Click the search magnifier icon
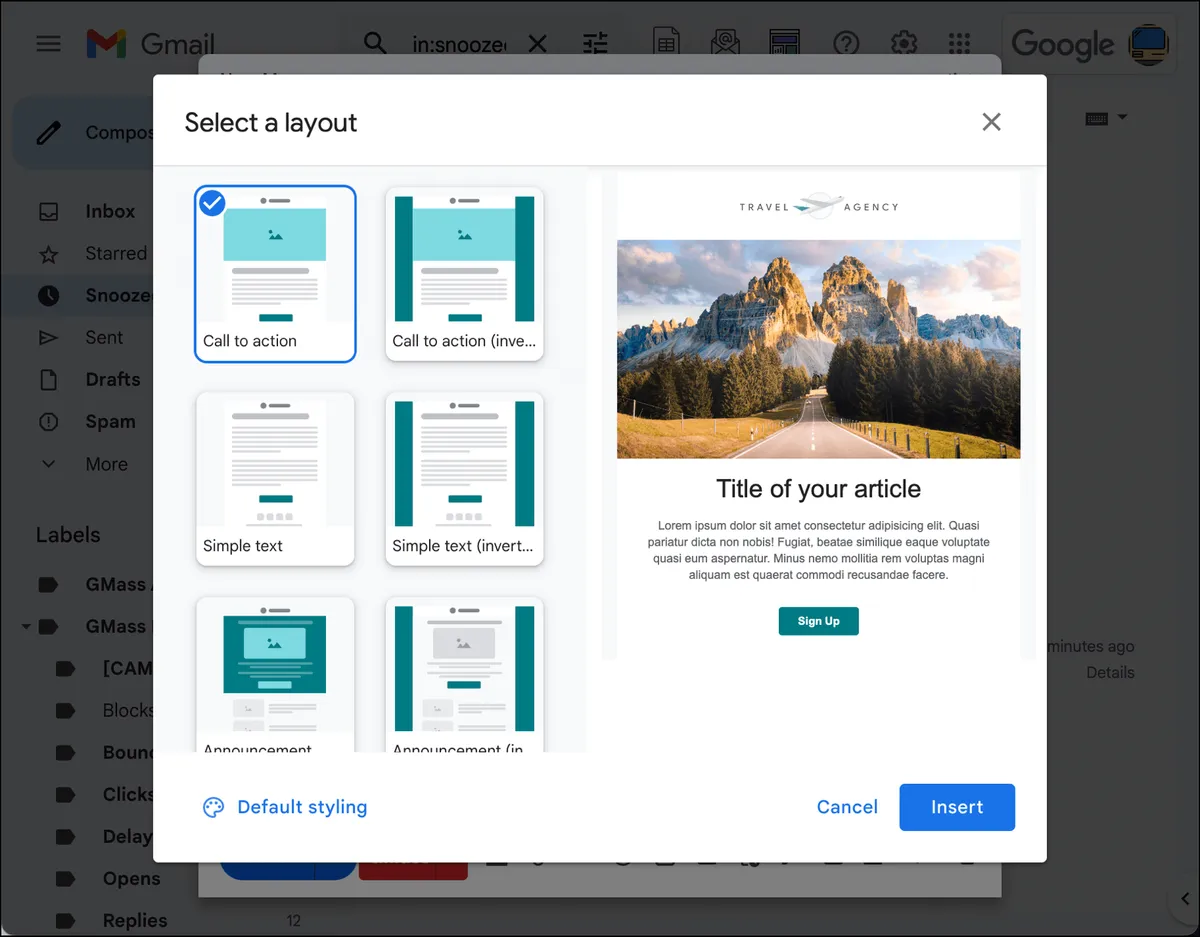Image resolution: width=1200 pixels, height=937 pixels. pos(375,43)
